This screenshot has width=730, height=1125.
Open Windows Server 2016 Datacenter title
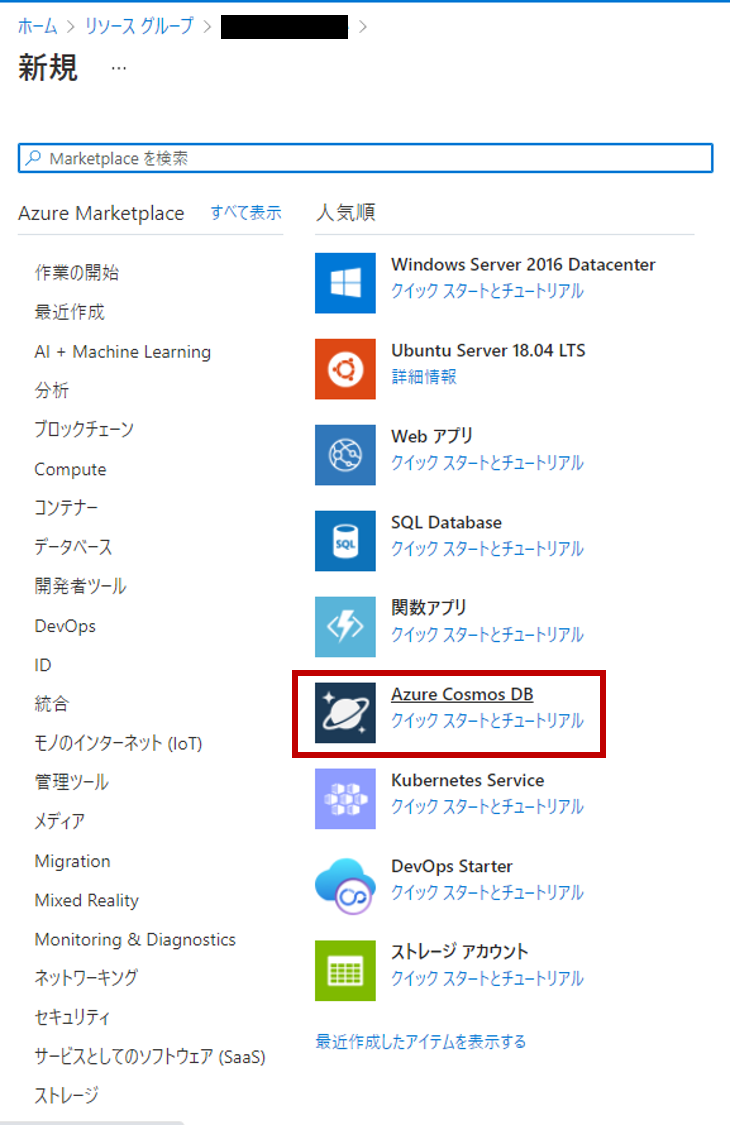523,265
